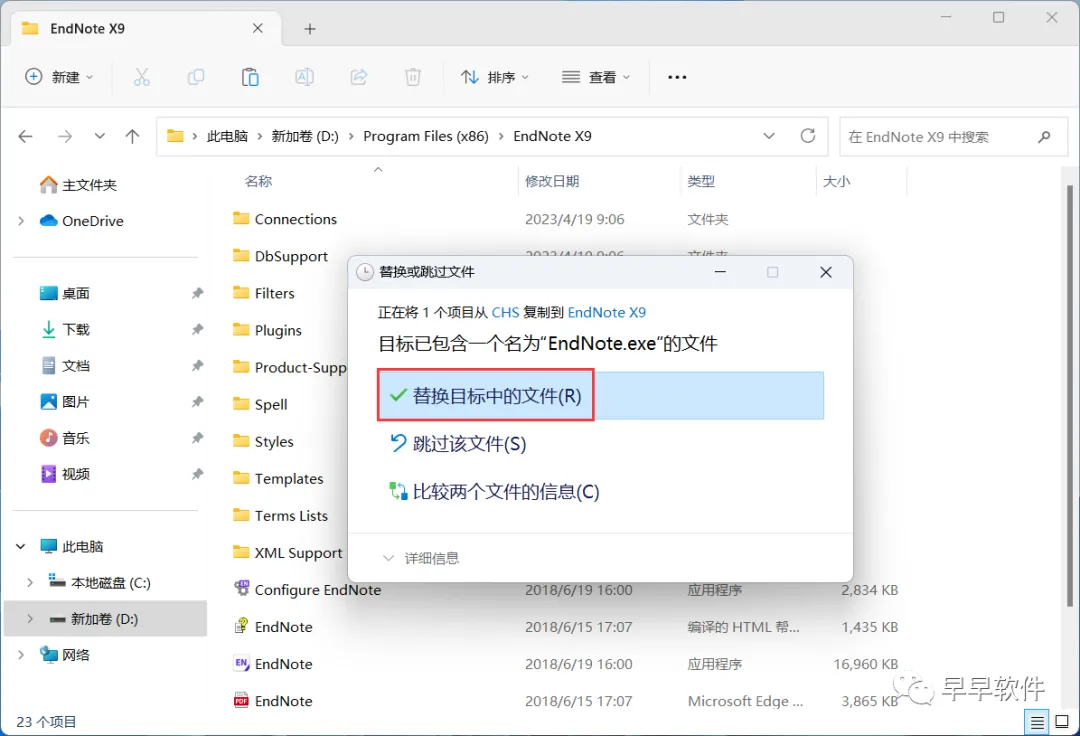
Task: Click the Delete trash icon
Action: [413, 77]
